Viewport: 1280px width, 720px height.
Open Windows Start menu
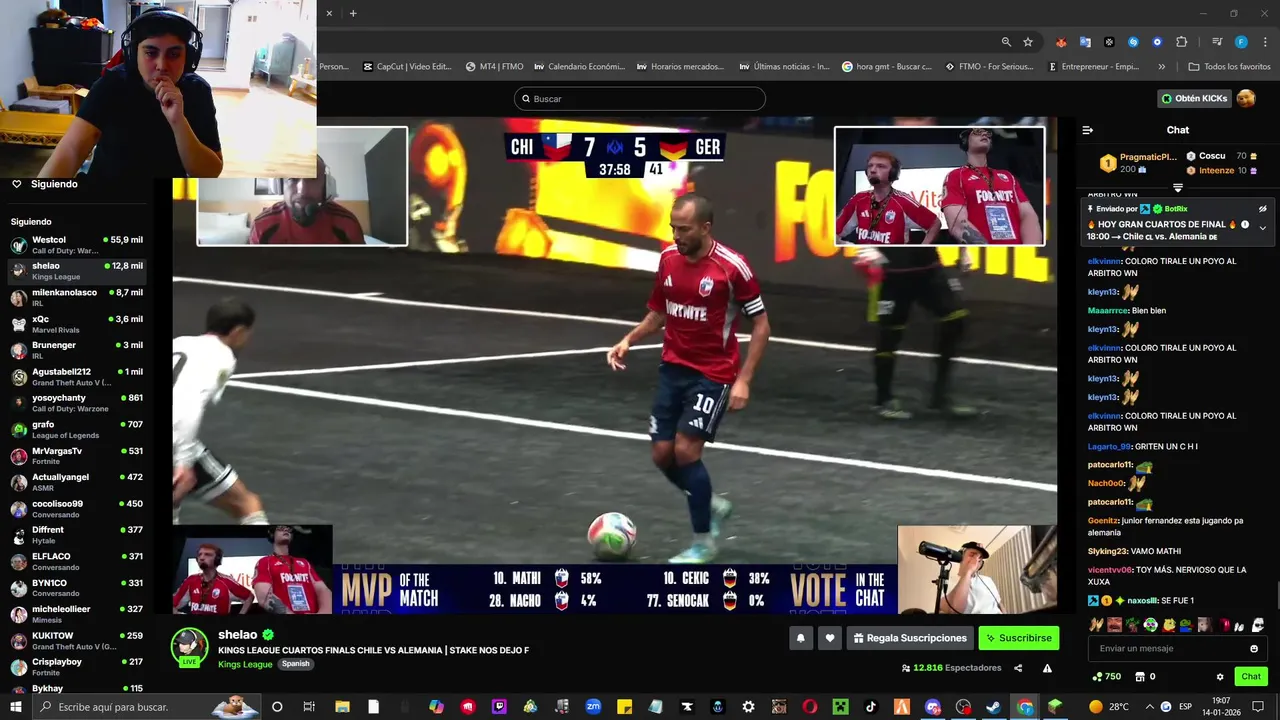click(16, 707)
